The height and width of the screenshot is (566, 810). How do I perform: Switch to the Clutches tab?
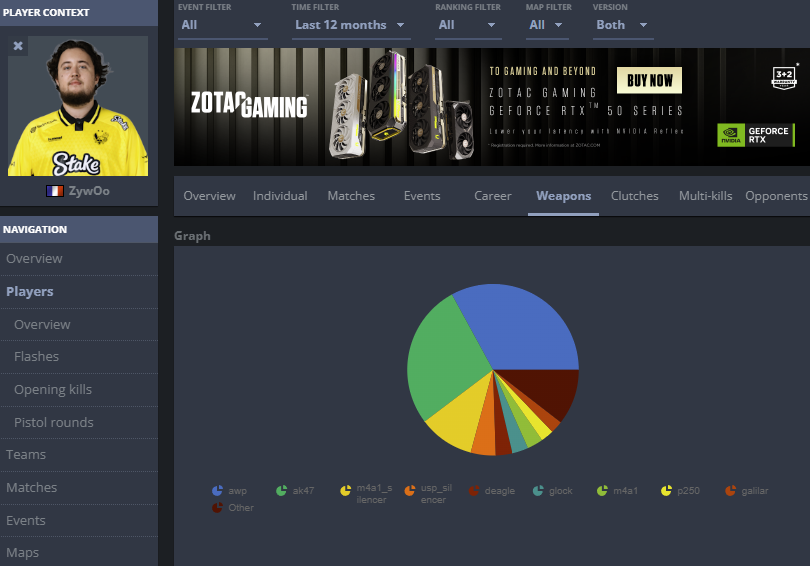[x=634, y=196]
